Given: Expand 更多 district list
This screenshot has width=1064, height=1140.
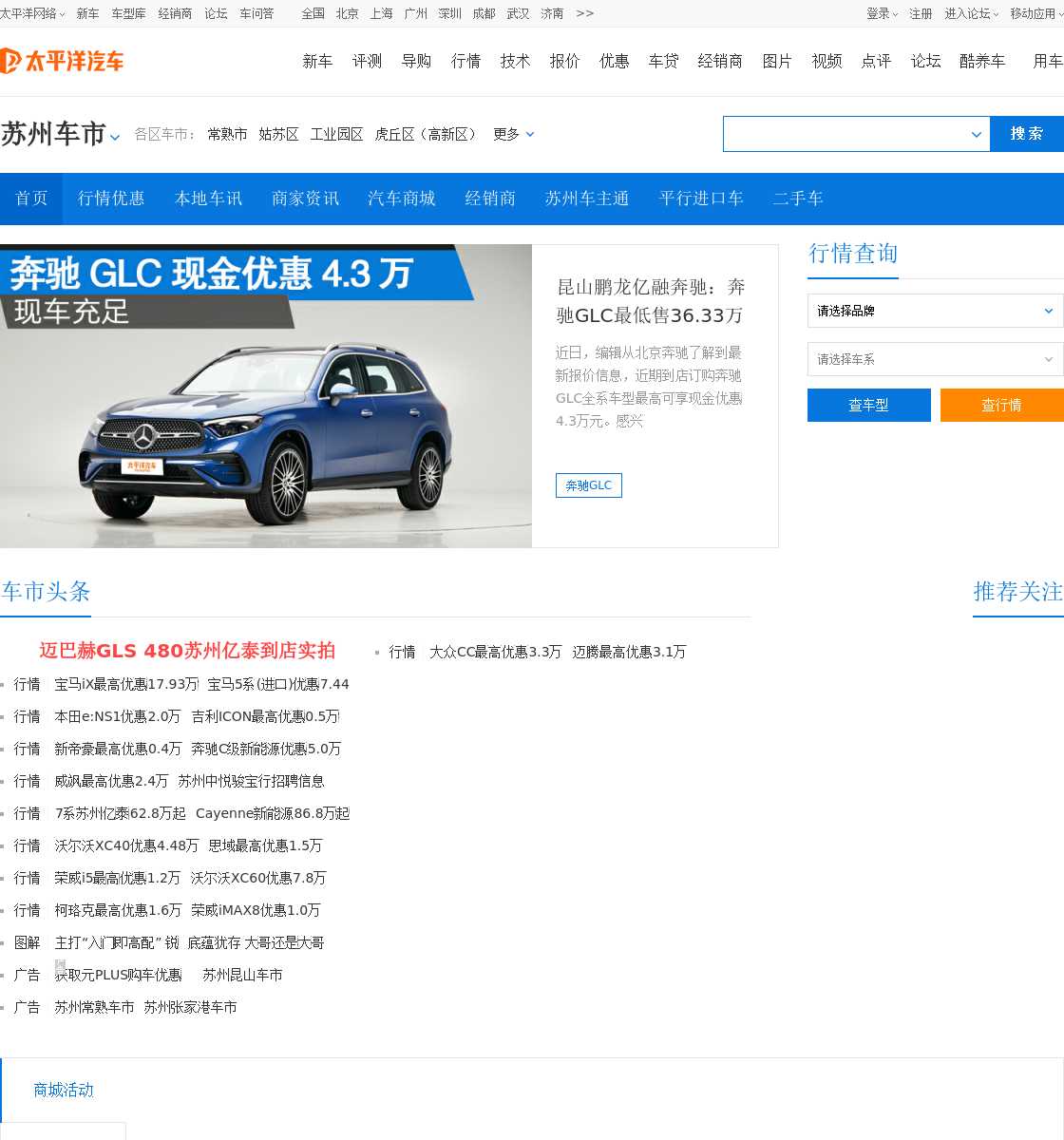Looking at the screenshot, I should (514, 134).
